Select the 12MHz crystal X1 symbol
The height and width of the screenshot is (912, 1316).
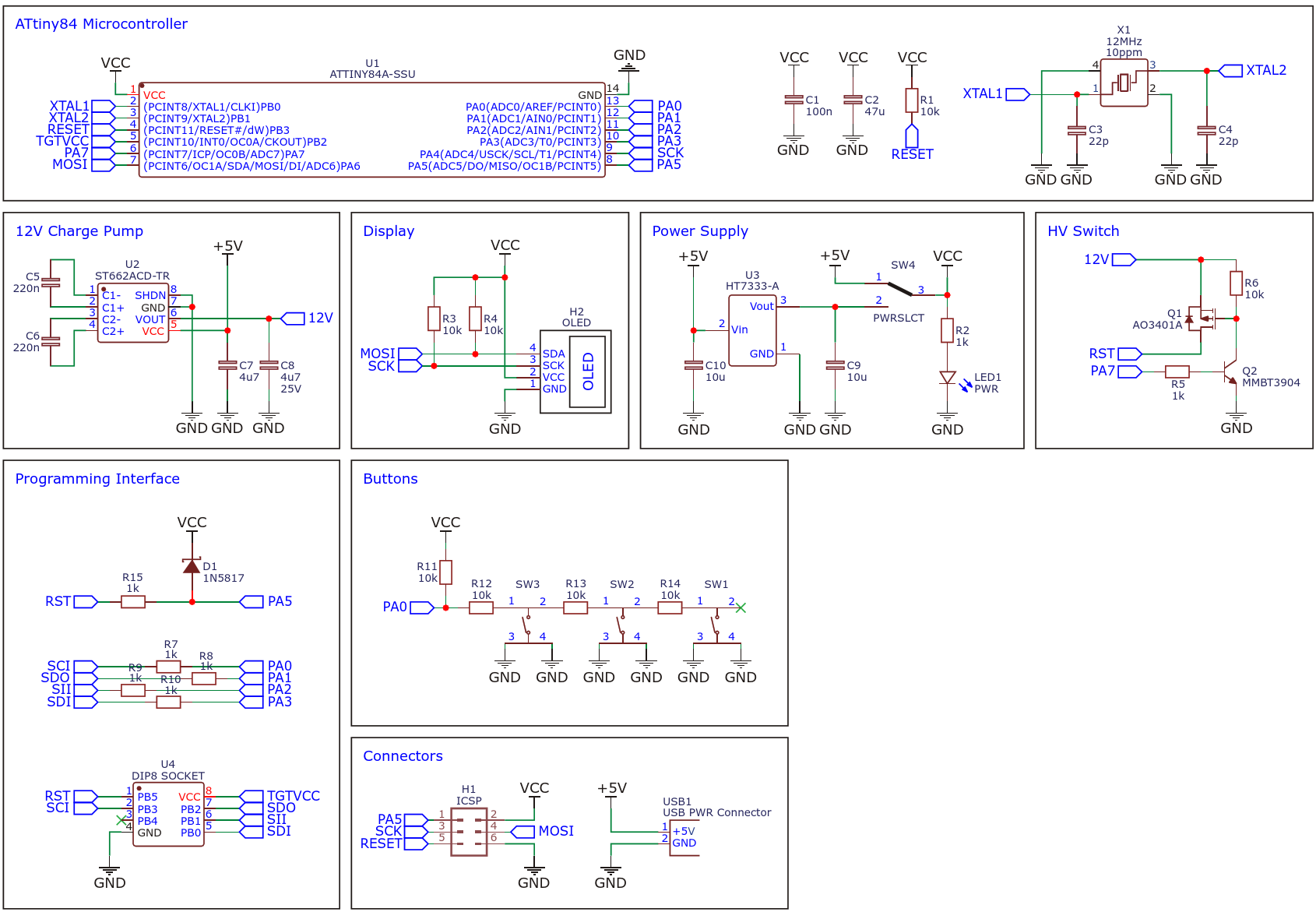[x=1123, y=83]
